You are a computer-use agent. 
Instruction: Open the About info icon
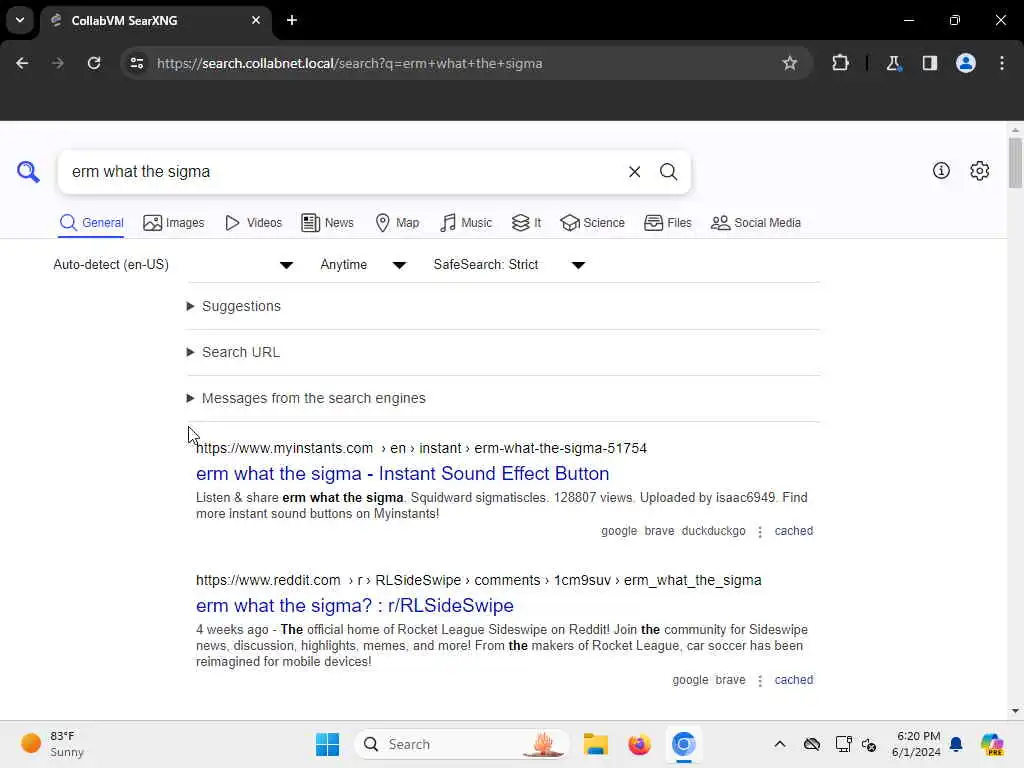(941, 170)
